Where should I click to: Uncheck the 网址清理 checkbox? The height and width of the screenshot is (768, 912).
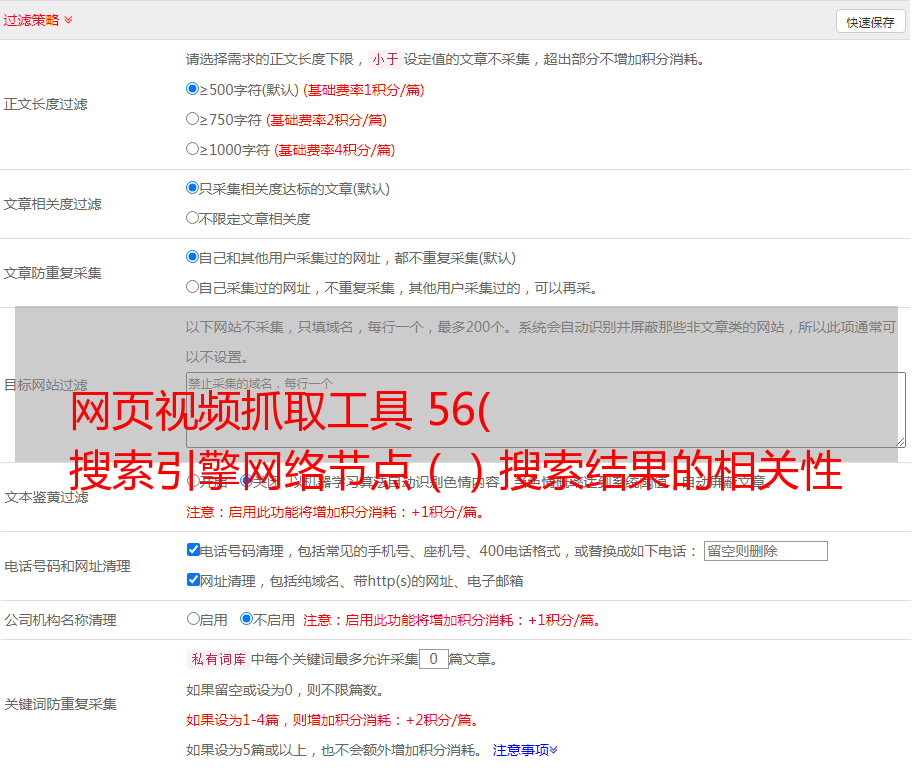(x=194, y=580)
